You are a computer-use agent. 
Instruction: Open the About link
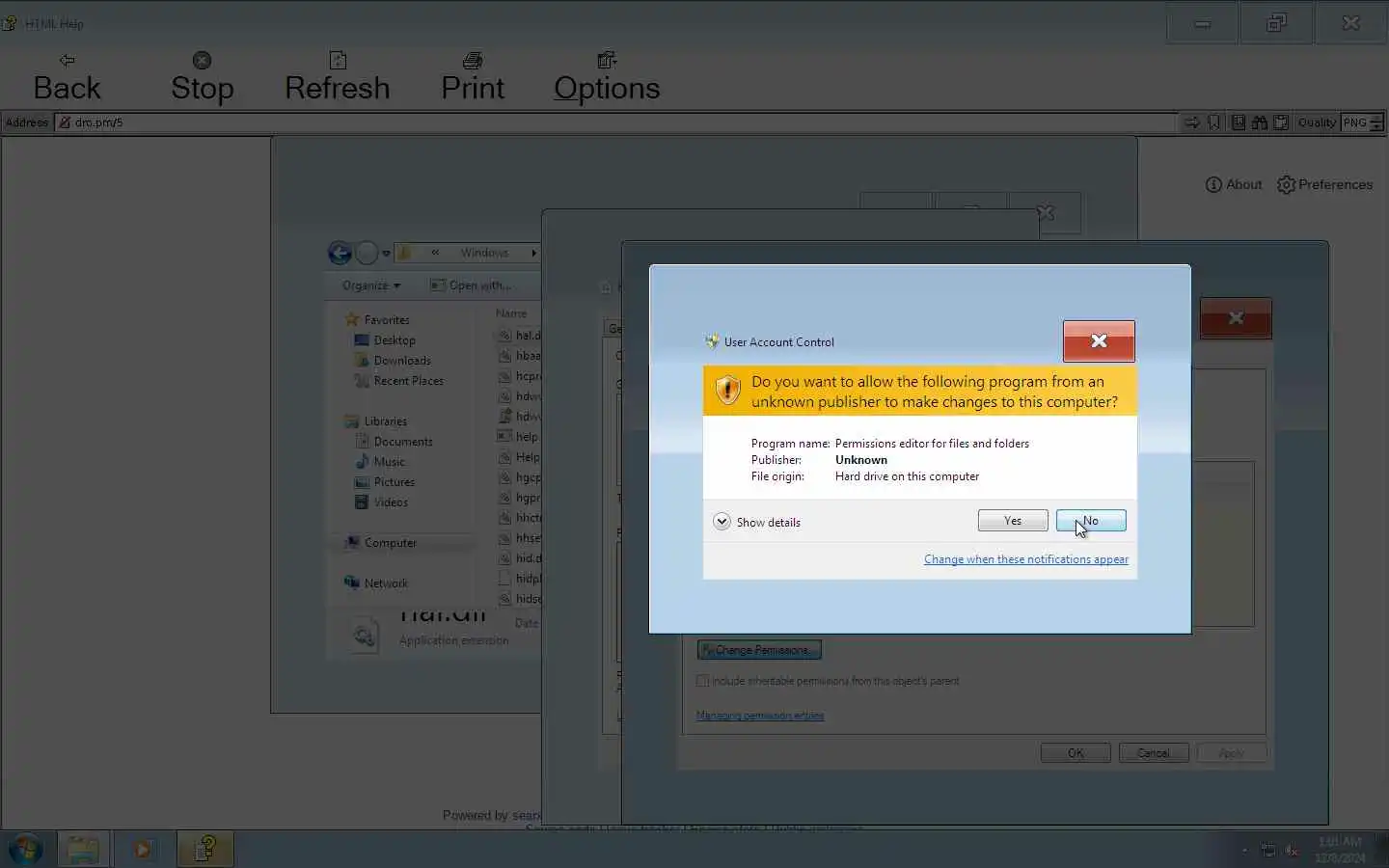pos(1234,184)
